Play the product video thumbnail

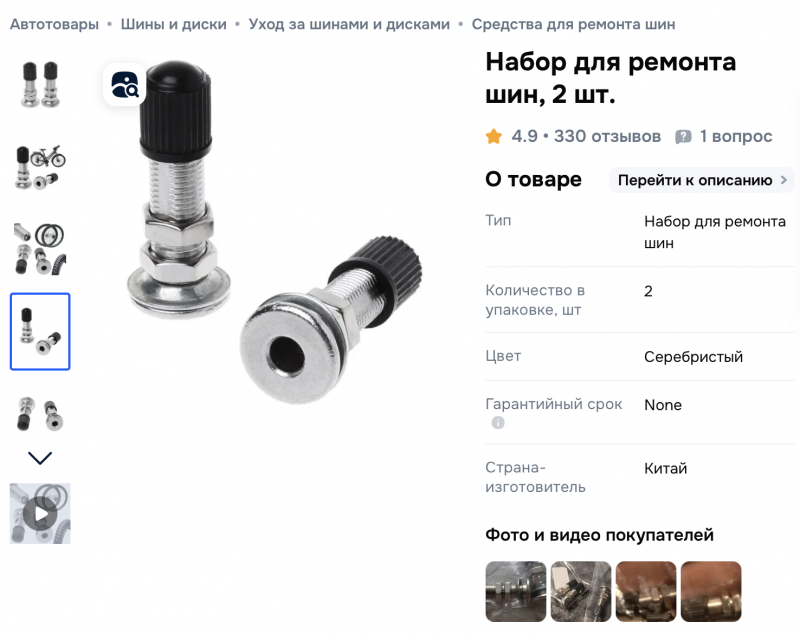[x=40, y=514]
